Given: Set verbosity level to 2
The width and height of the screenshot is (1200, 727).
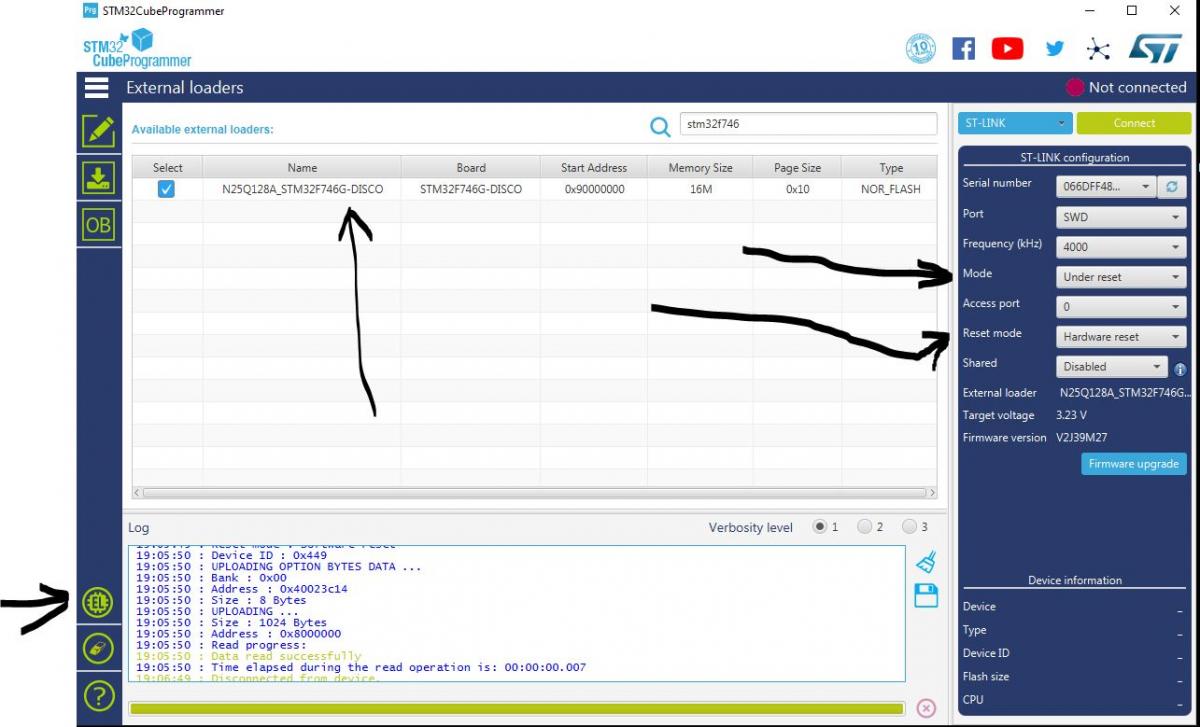Looking at the screenshot, I should [x=865, y=527].
